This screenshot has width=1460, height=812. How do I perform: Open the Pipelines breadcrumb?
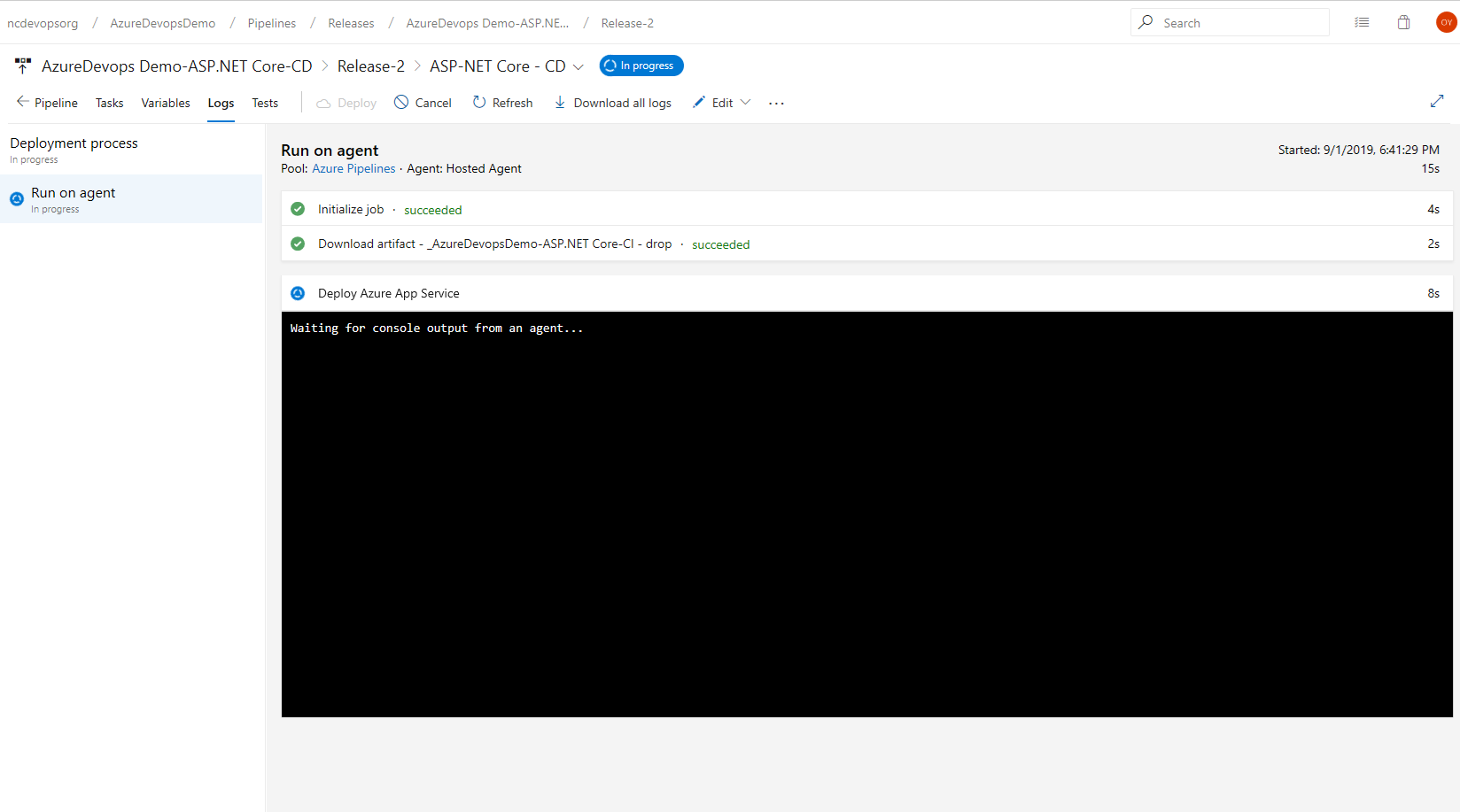[272, 23]
